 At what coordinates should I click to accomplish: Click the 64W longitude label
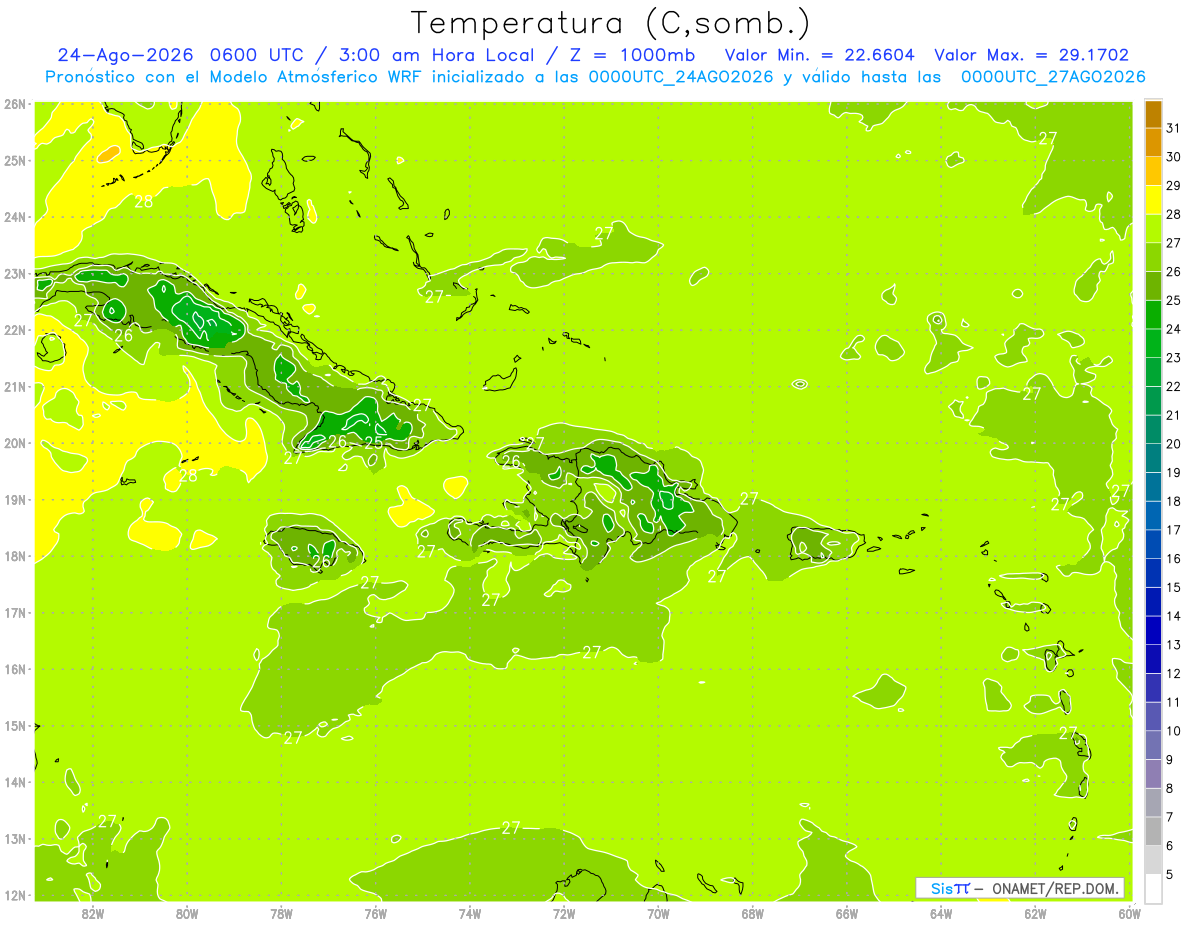click(x=941, y=913)
